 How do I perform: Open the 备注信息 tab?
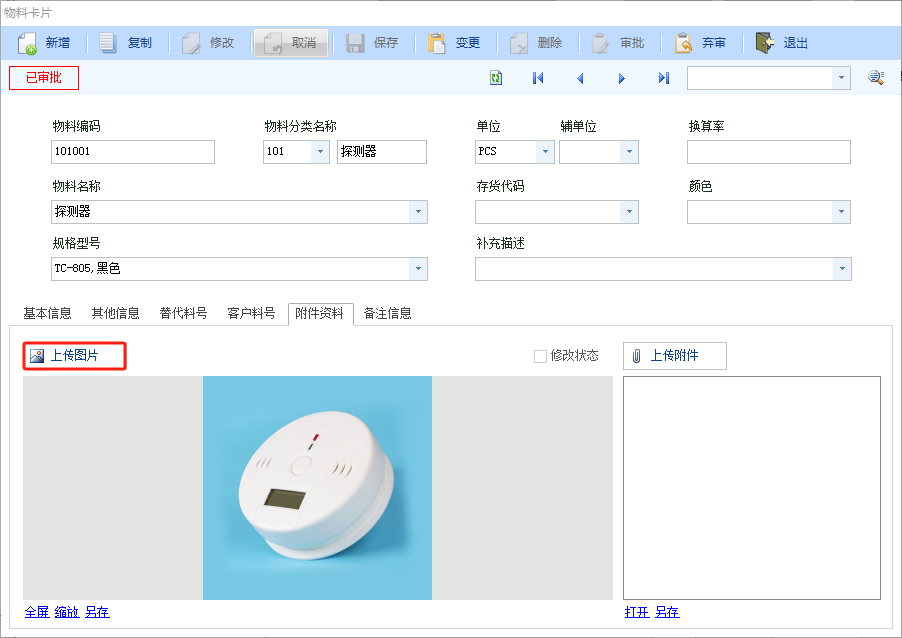pyautogui.click(x=387, y=313)
